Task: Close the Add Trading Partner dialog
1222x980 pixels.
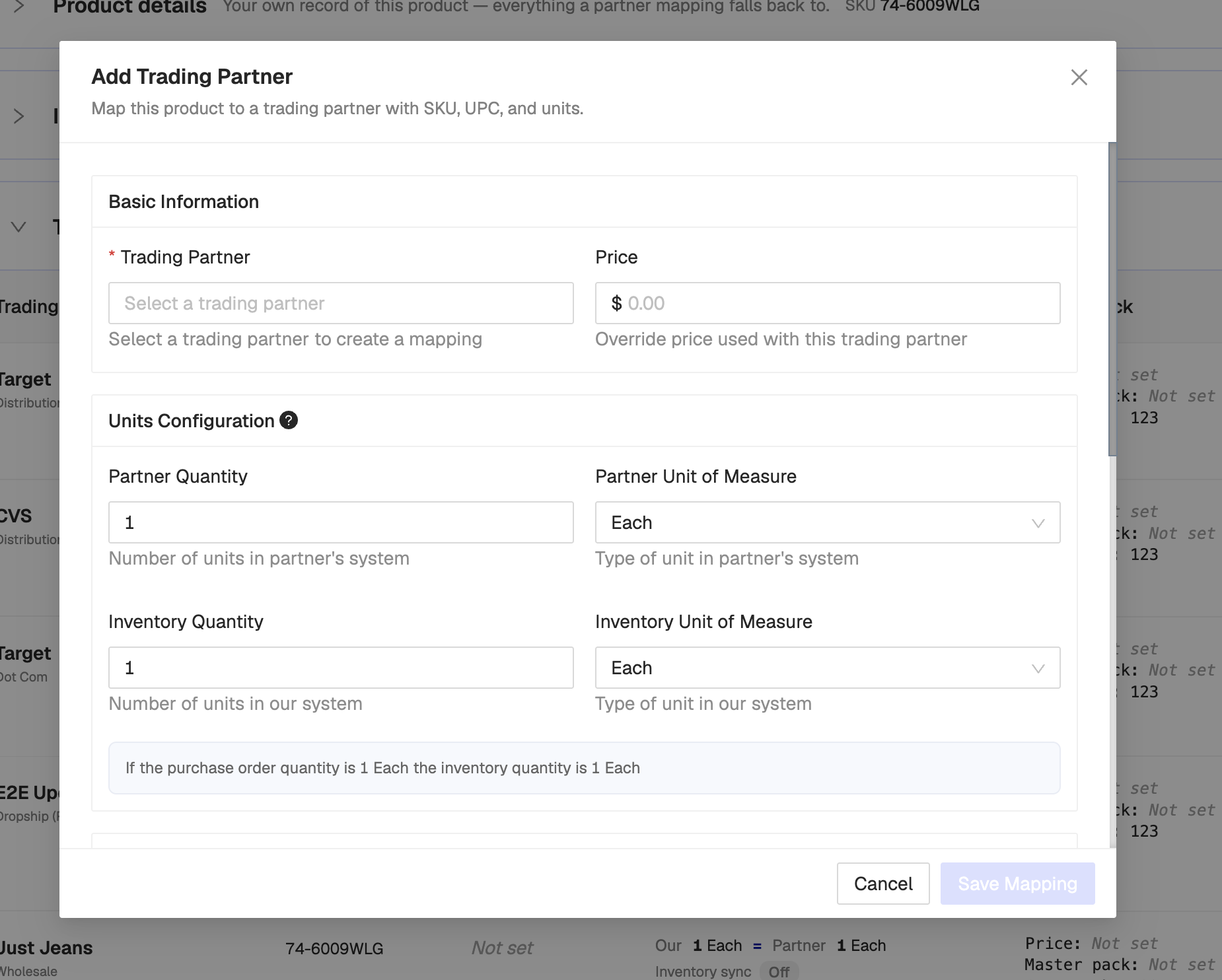Action: point(1079,77)
